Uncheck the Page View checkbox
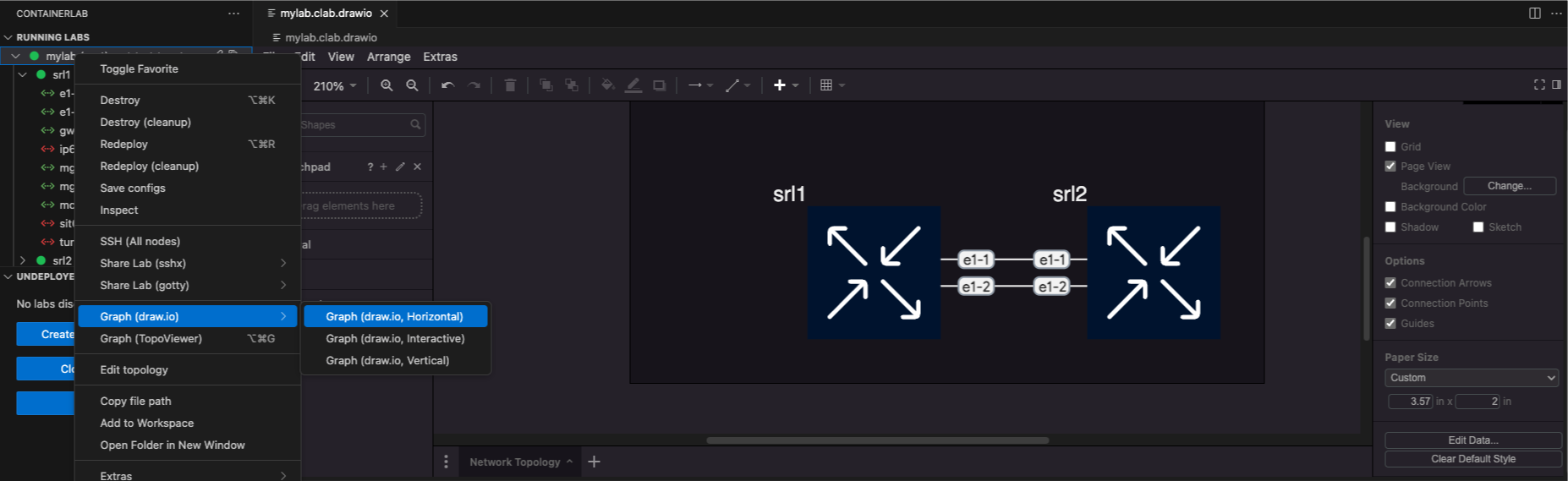Screen dimensions: 1568x481 1390,167
